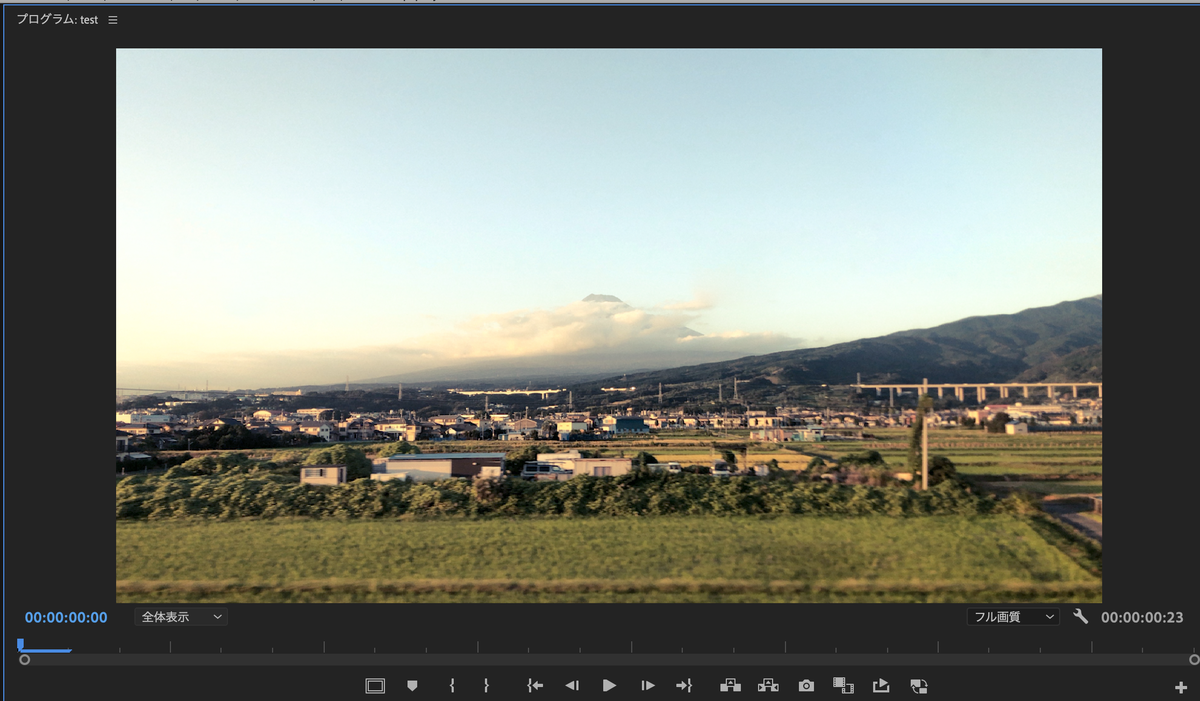
Task: Open the プログラム: test panel menu
Action: [113, 20]
